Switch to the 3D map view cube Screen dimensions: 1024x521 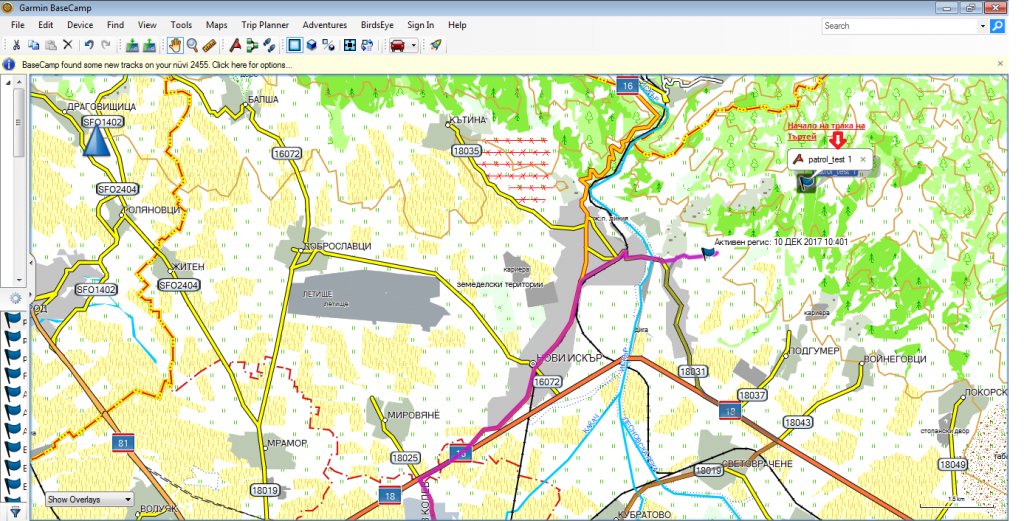click(x=311, y=45)
